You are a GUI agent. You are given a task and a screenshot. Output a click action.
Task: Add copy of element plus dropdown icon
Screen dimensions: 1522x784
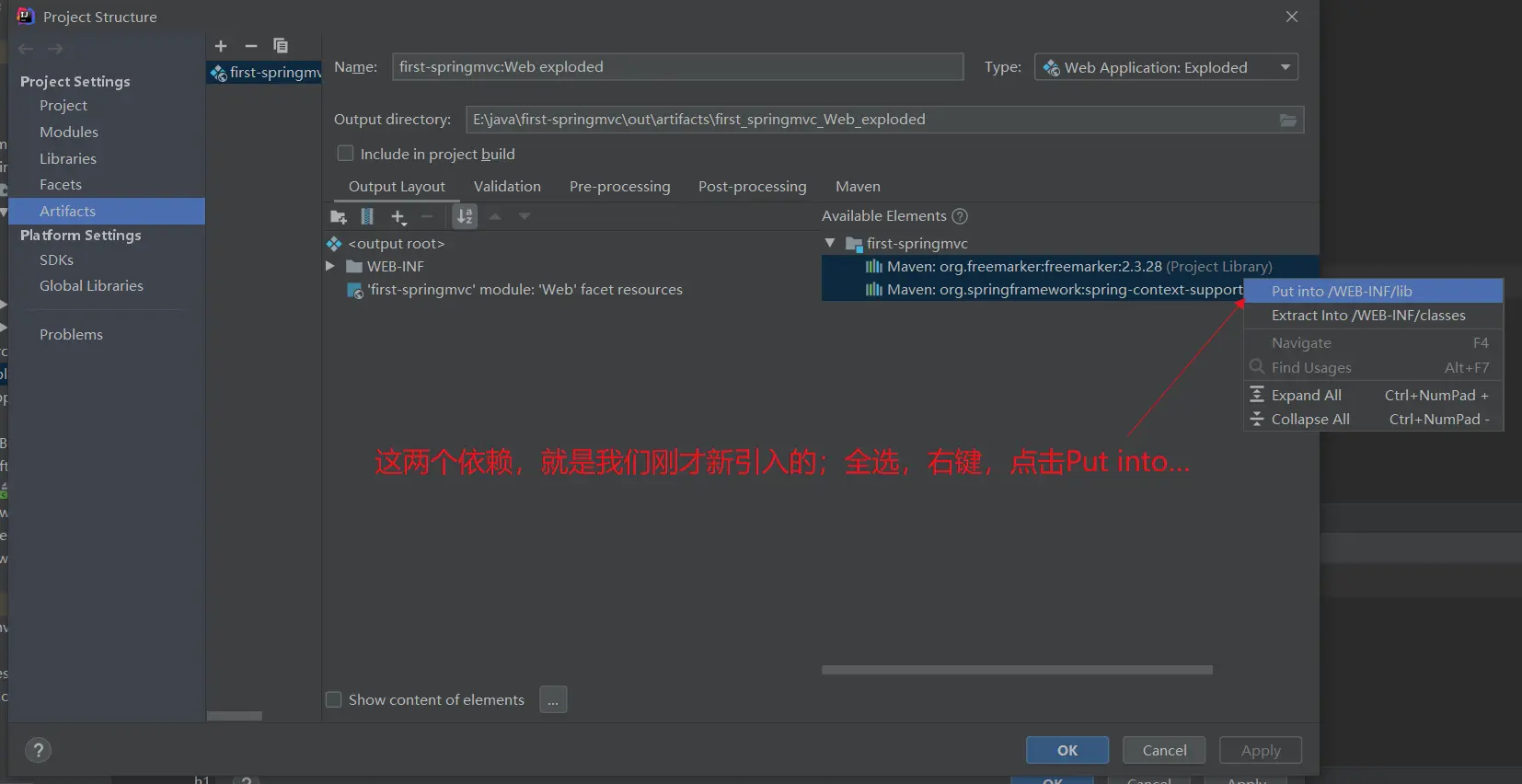(398, 217)
